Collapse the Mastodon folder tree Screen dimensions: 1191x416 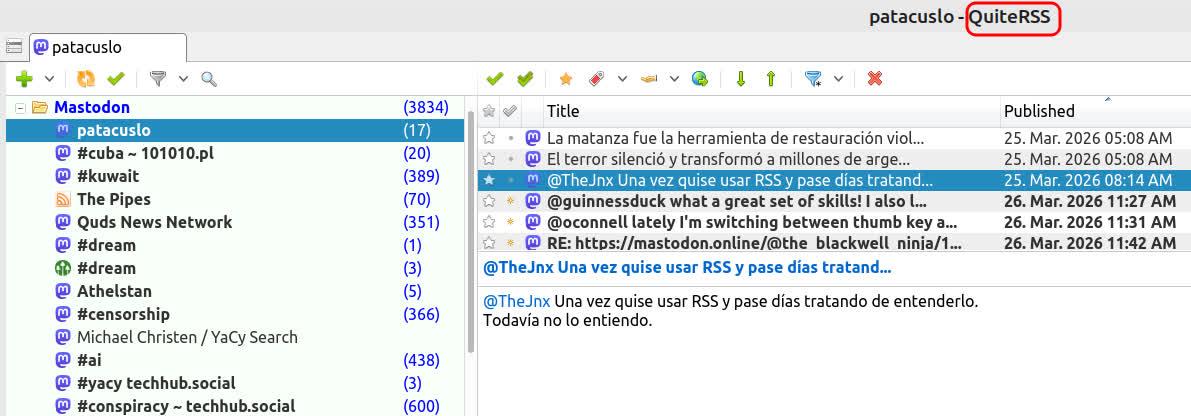pos(19,107)
